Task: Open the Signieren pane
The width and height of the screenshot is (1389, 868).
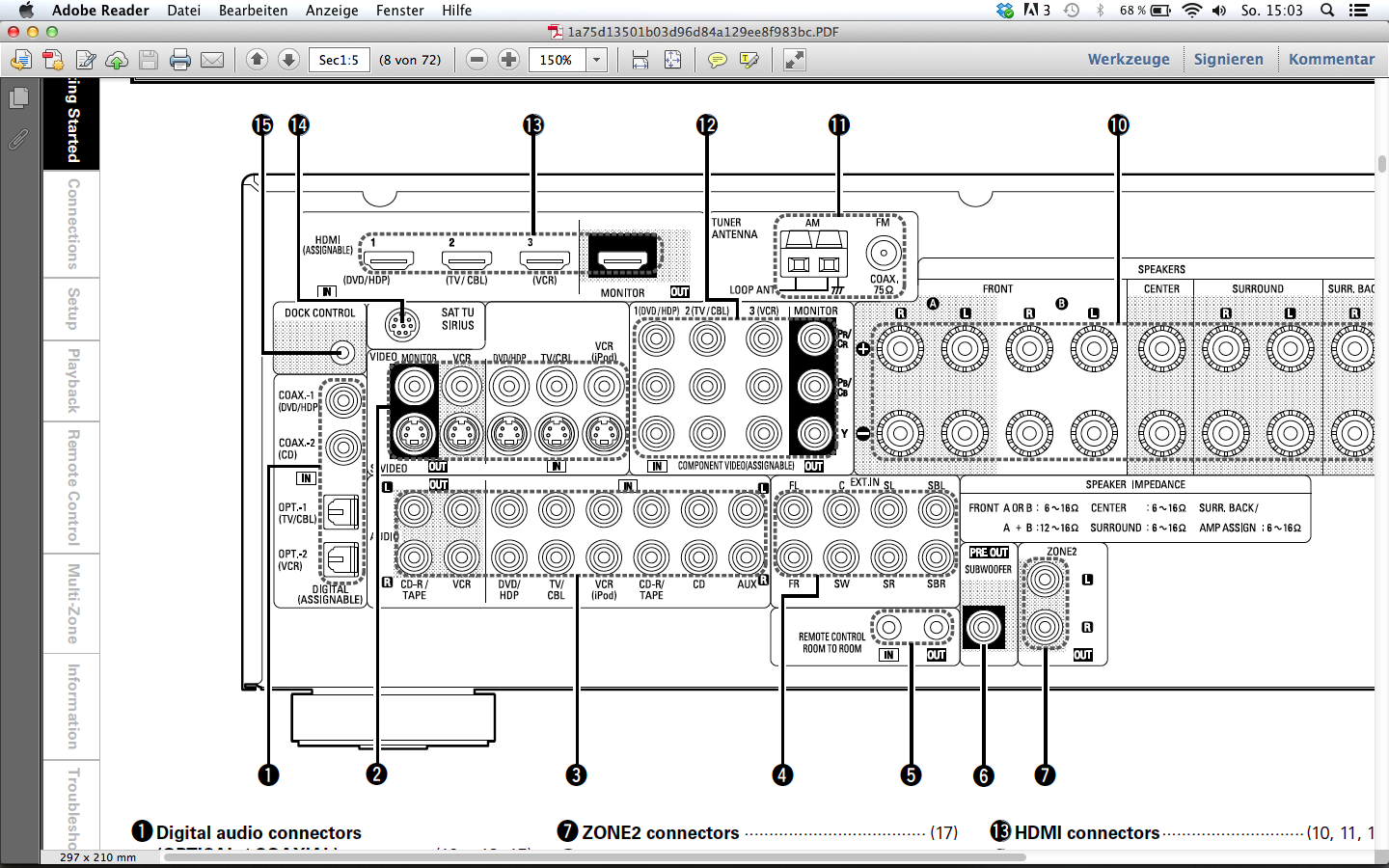Action: 1228,59
